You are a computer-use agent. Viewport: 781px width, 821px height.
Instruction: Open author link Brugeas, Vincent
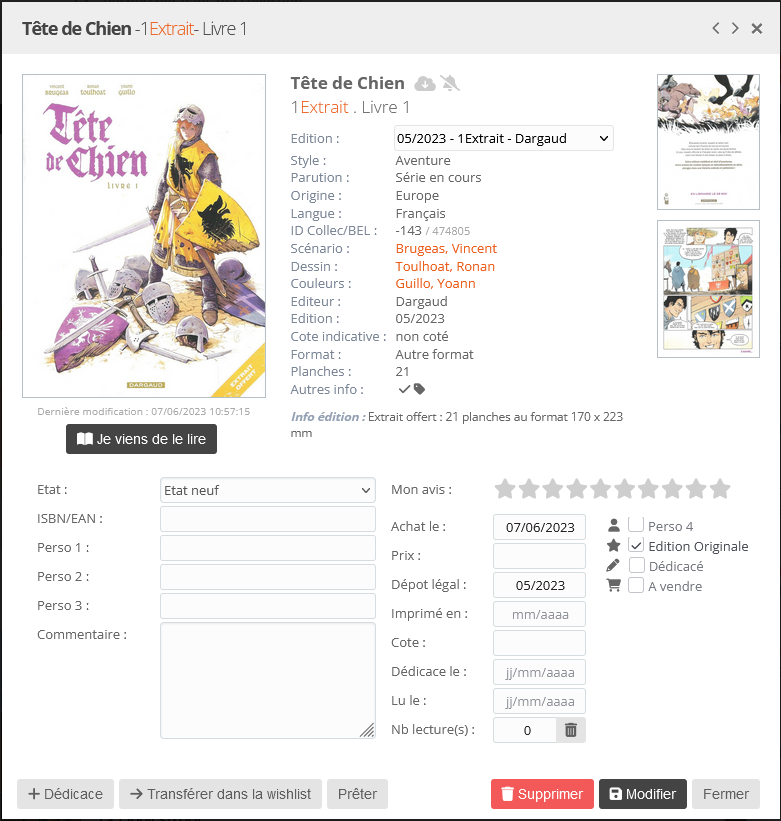(446, 248)
